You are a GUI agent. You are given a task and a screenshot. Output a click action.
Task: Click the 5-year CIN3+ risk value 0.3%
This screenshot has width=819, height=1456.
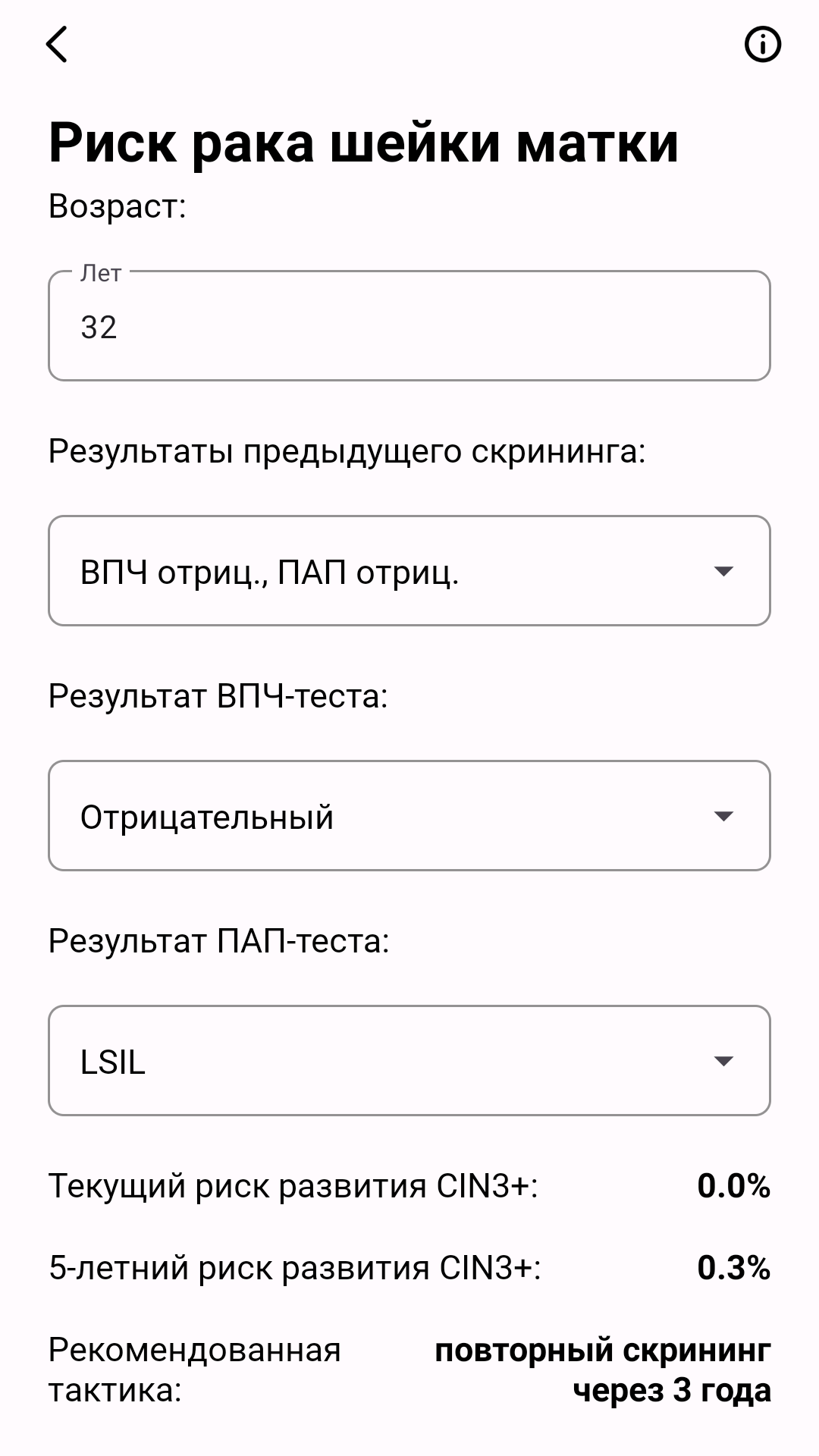(734, 1268)
